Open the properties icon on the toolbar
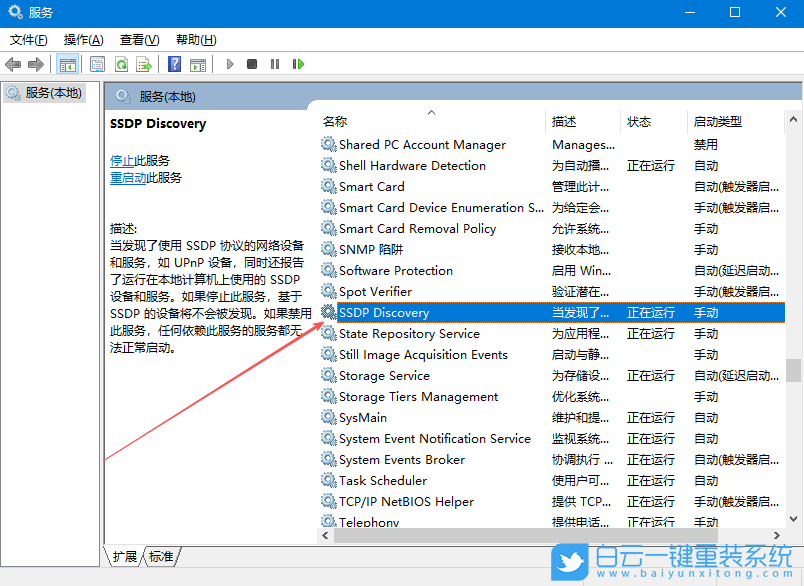 click(96, 63)
